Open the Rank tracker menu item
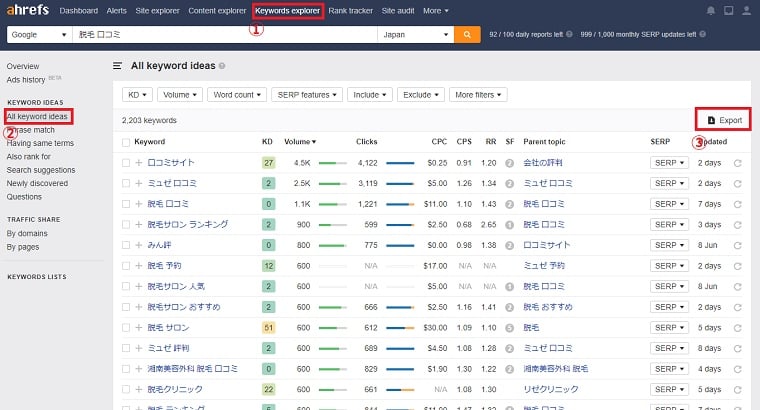 [x=350, y=11]
